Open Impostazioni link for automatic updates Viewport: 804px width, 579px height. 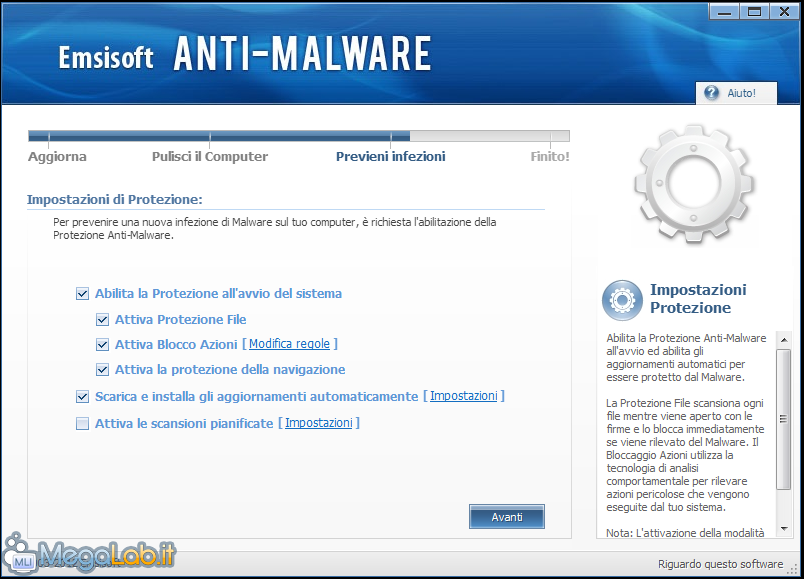(464, 396)
